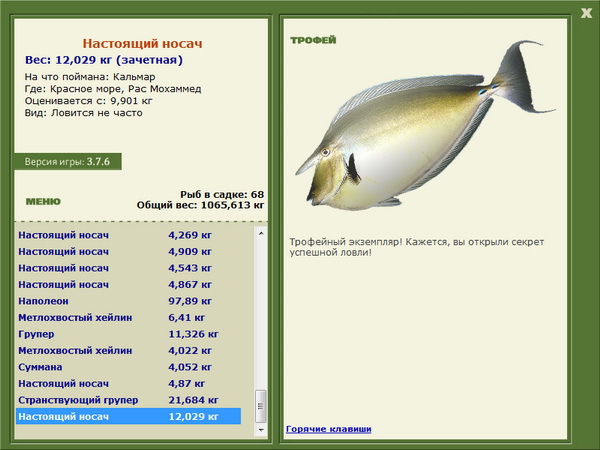Click the Версия игры 3.7.6 banner
600x450 pixels.
pyautogui.click(x=68, y=161)
